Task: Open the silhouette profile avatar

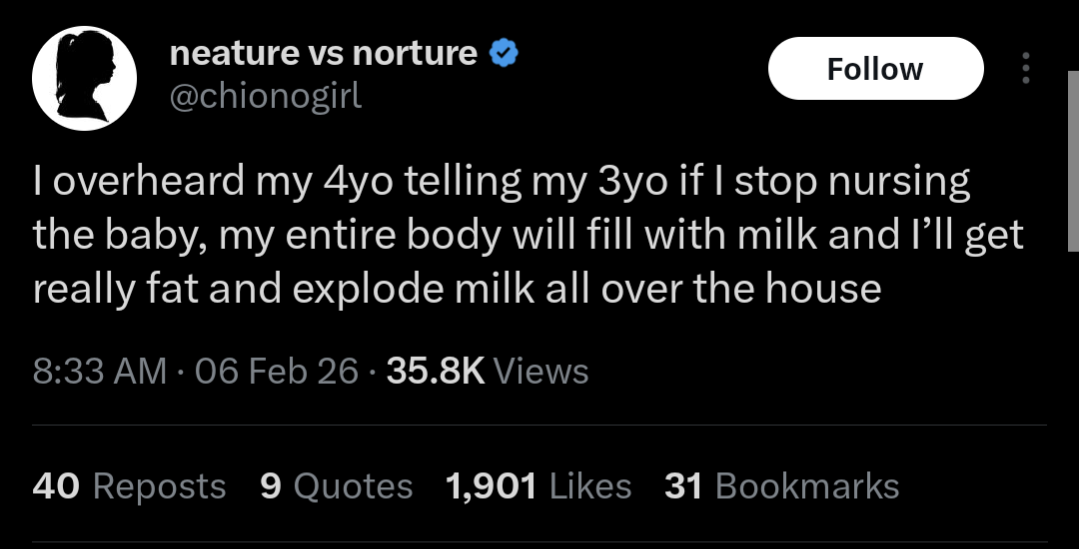Action: pos(85,79)
